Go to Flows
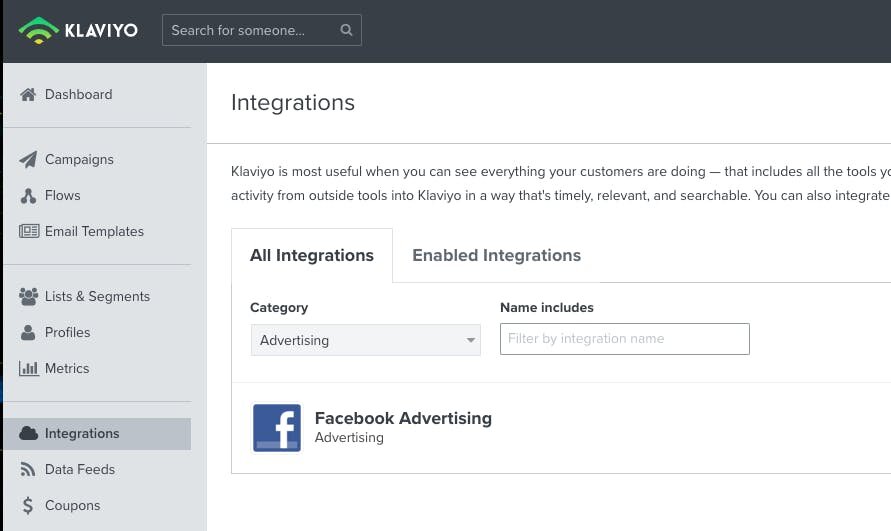The height and width of the screenshot is (531, 891). point(63,196)
